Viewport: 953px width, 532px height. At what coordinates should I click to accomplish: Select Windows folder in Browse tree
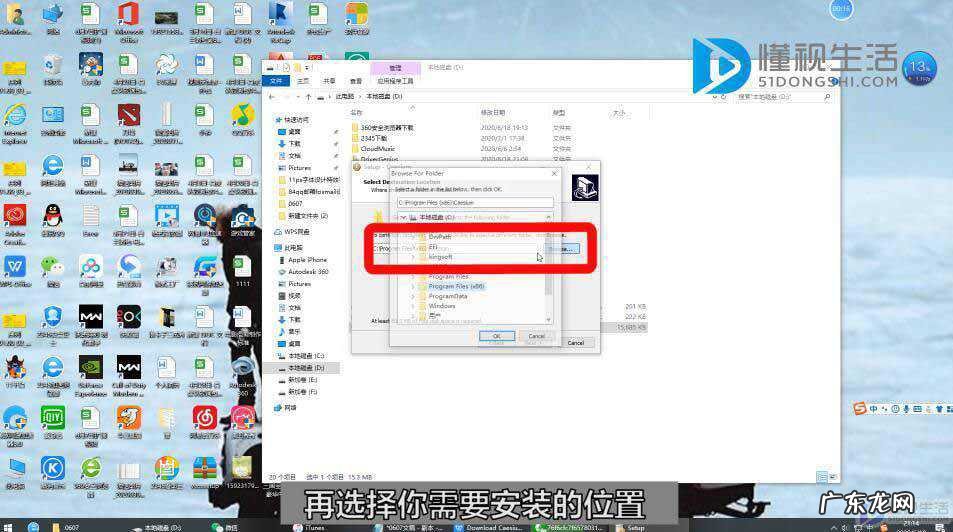pos(442,306)
